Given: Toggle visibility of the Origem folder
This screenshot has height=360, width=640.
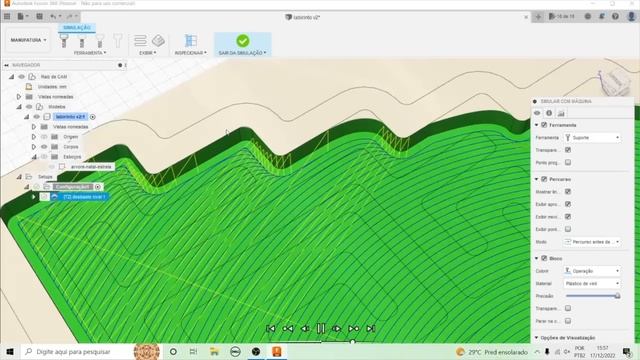Looking at the screenshot, I should click(44, 137).
